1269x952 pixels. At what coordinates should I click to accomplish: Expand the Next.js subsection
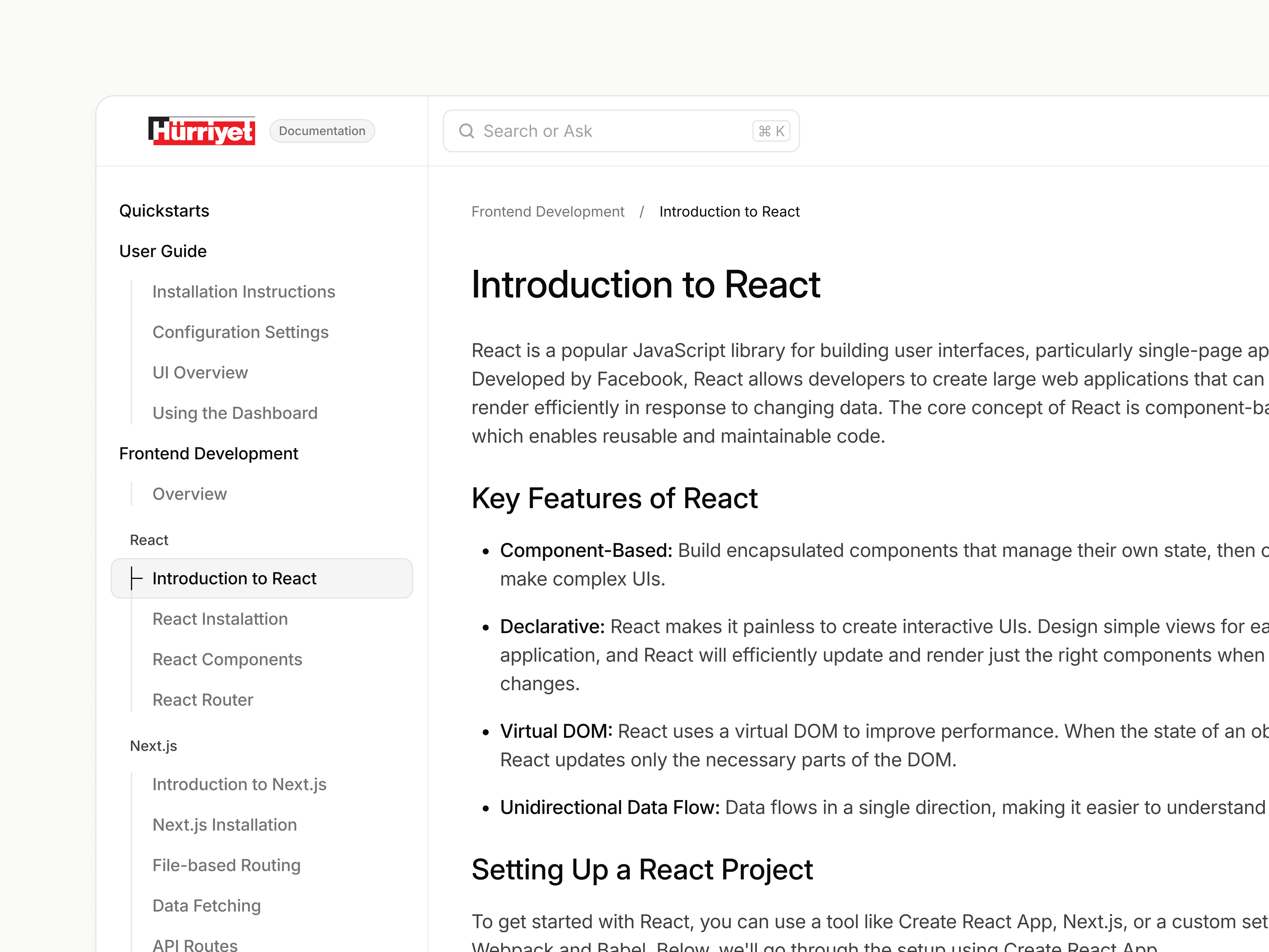click(x=153, y=746)
